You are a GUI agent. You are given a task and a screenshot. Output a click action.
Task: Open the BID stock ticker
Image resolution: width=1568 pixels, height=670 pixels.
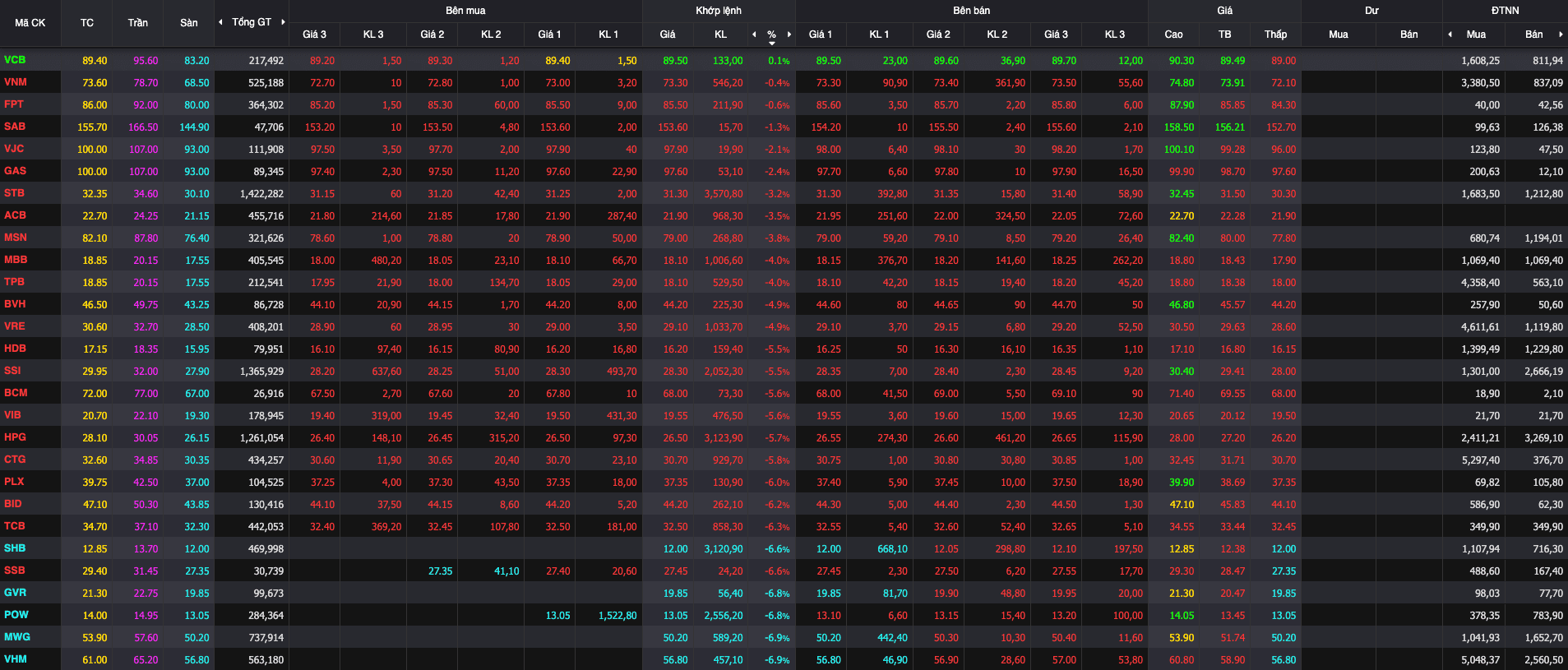(13, 504)
